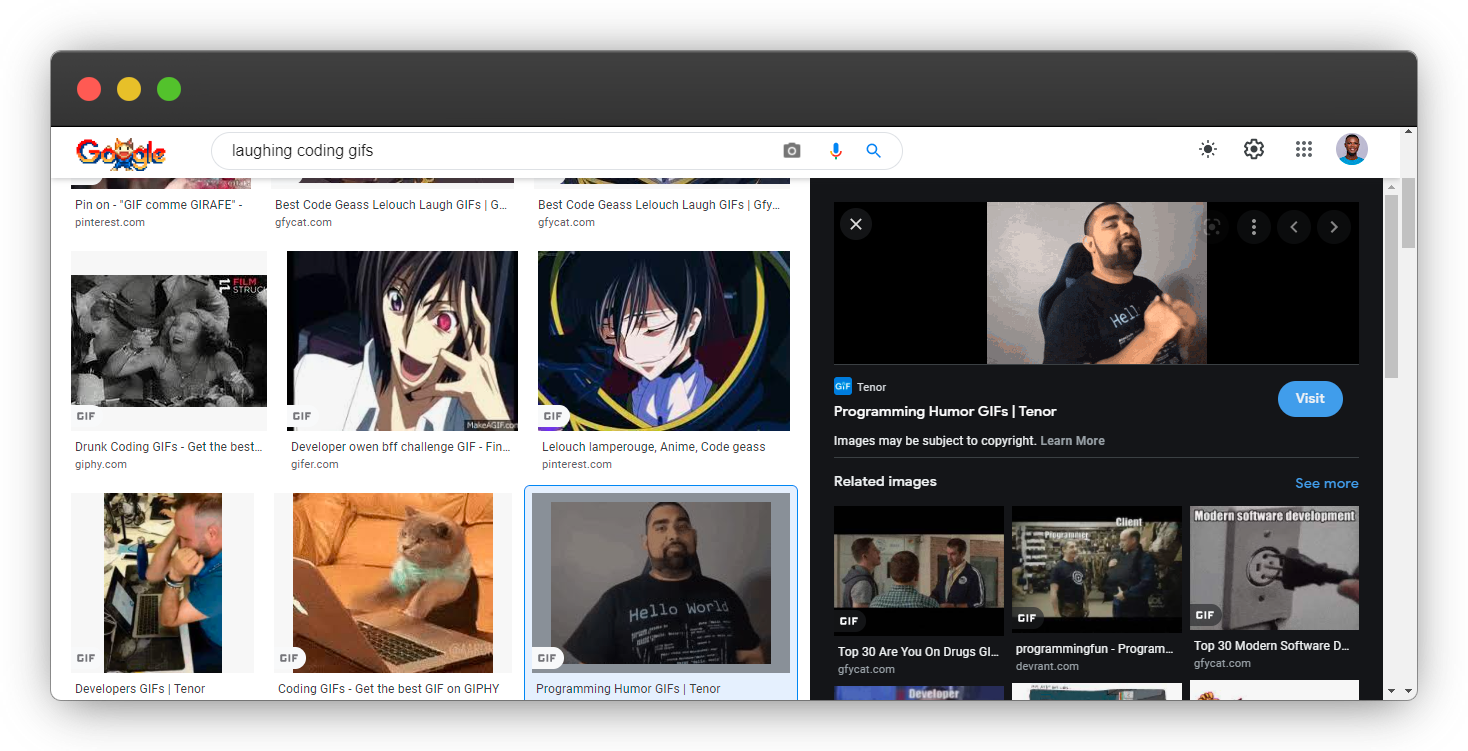Click the blue magnifier search icon
Screen dimensions: 1468x751
873,151
